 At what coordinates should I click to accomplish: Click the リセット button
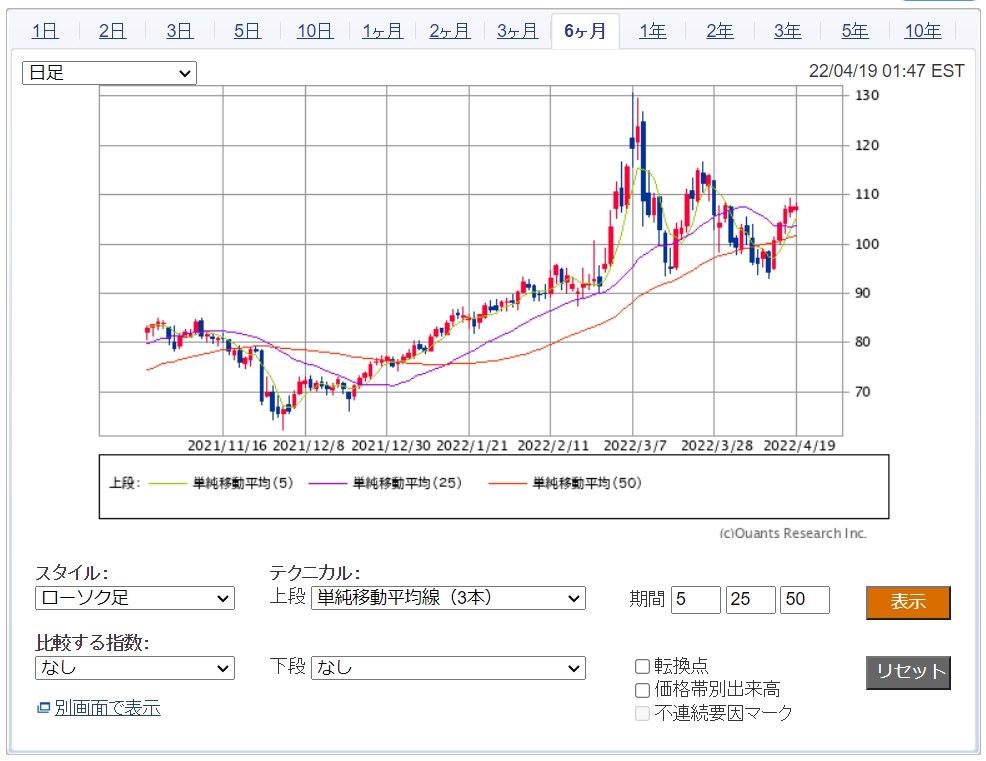click(908, 672)
